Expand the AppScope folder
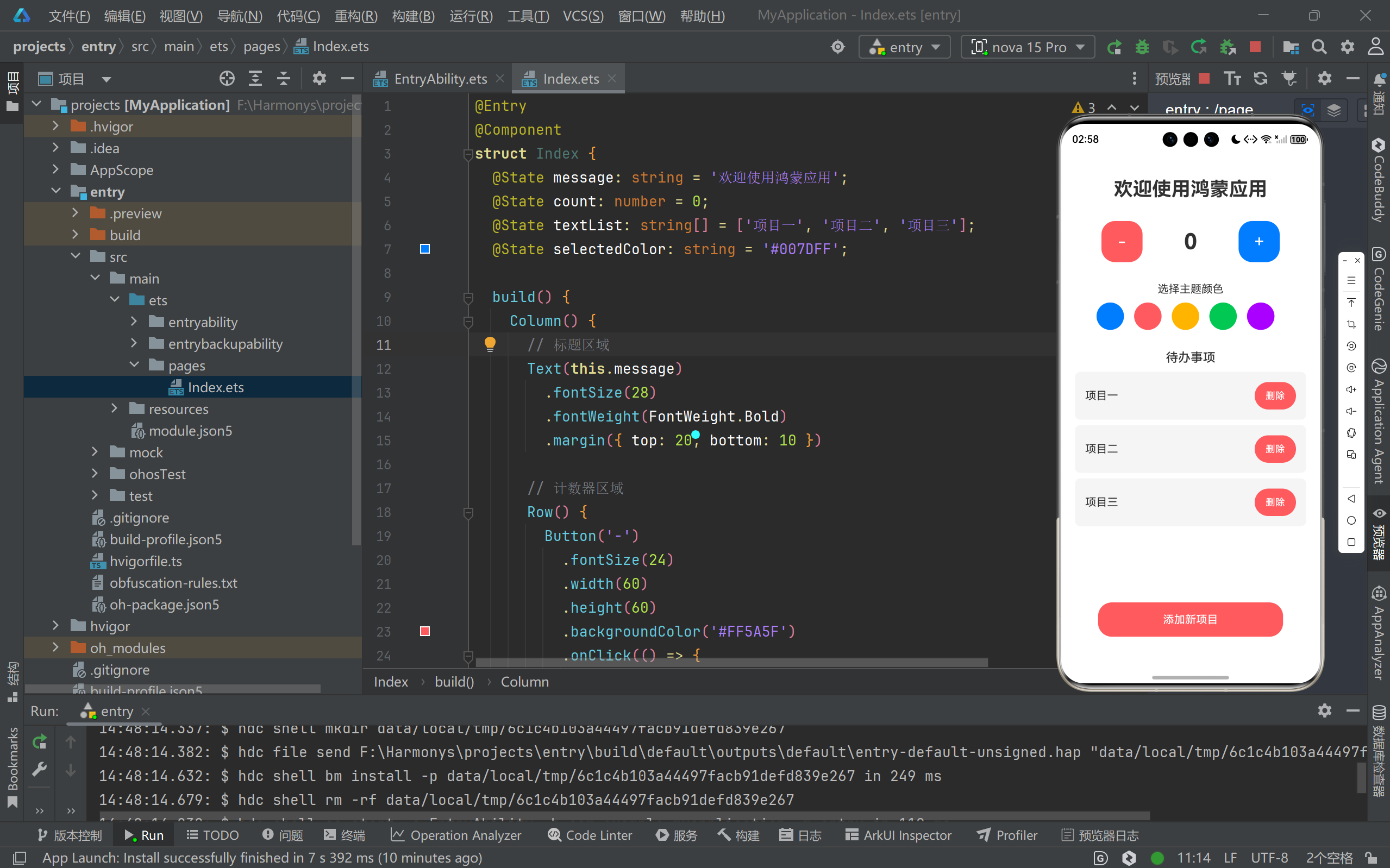The height and width of the screenshot is (868, 1390). pyautogui.click(x=55, y=169)
